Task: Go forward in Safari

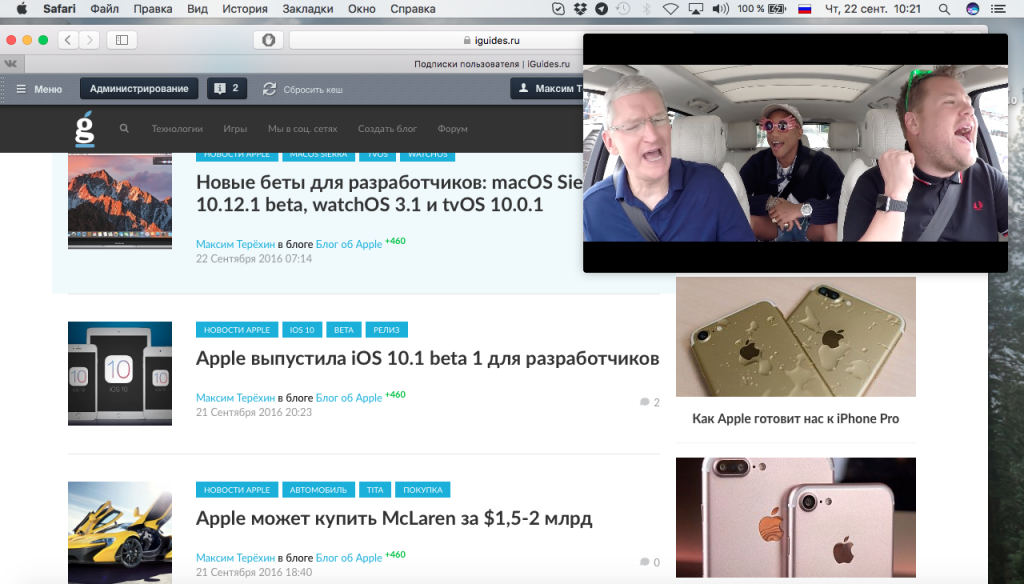Action: point(89,40)
